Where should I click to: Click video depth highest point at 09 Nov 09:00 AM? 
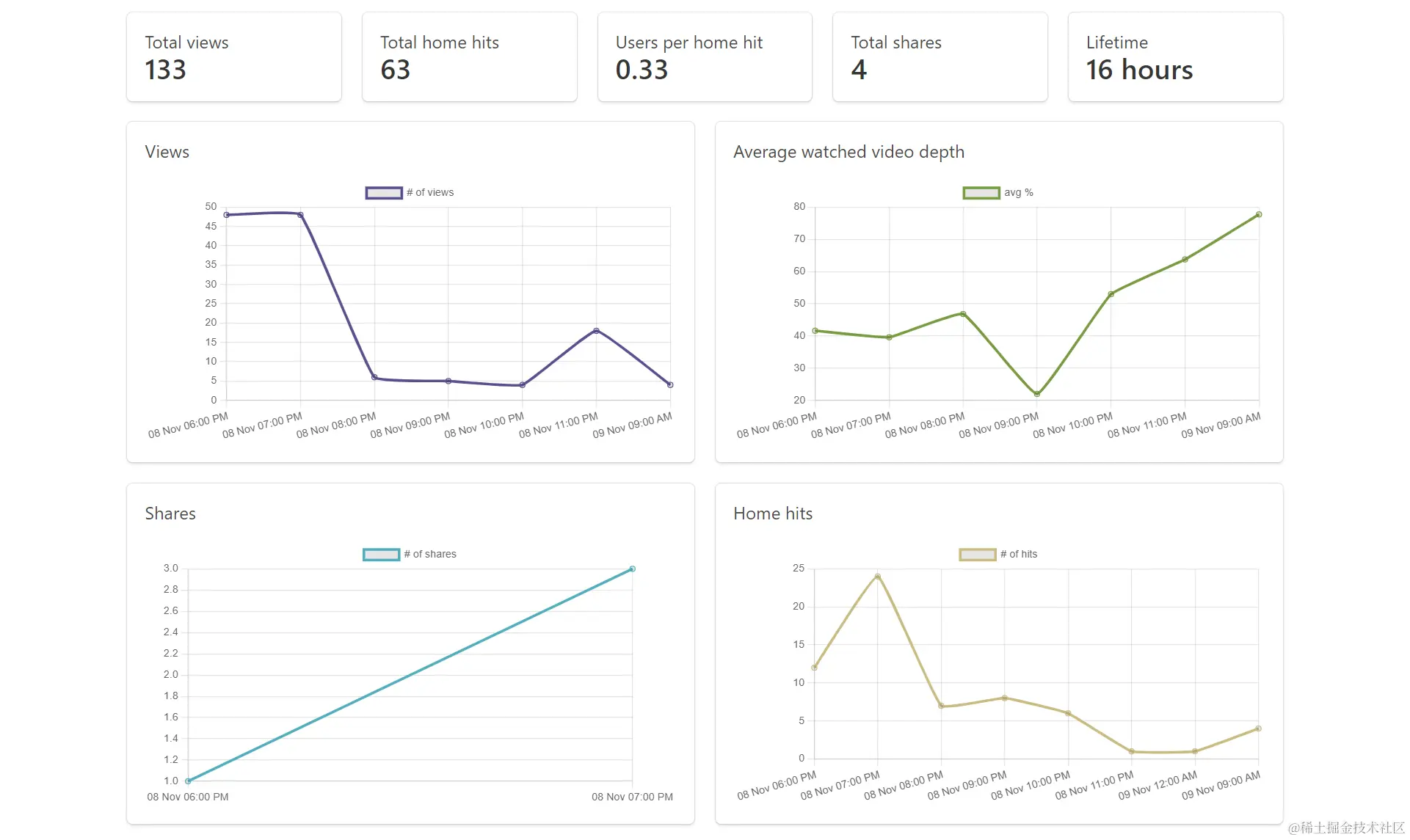[1259, 215]
